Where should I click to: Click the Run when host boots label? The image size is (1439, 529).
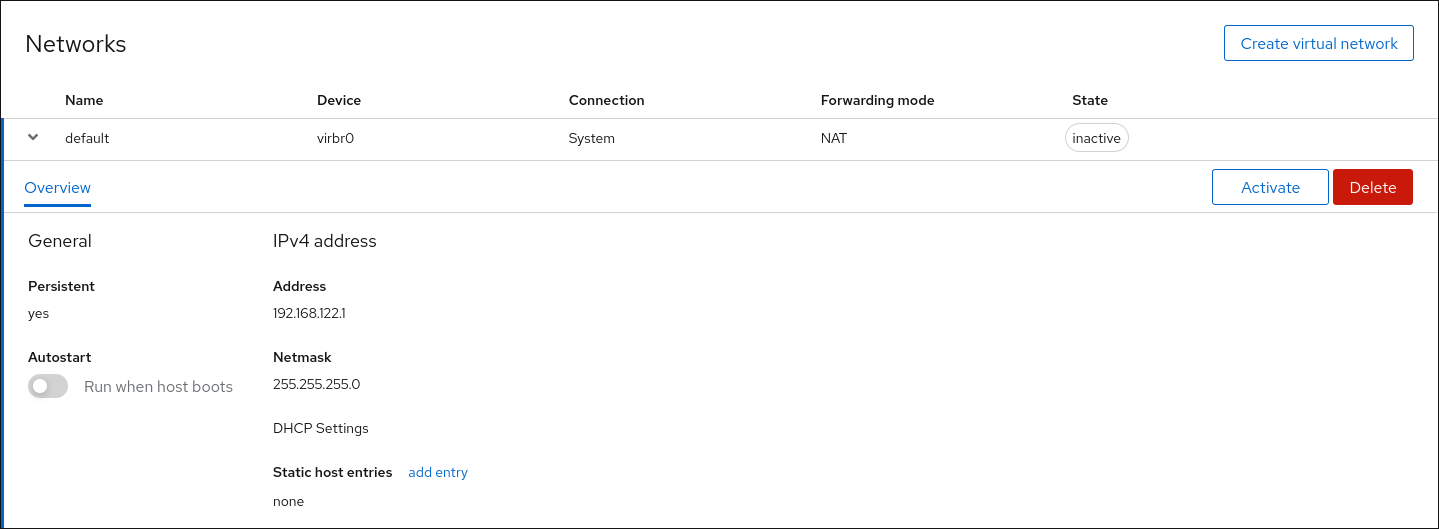(x=158, y=386)
